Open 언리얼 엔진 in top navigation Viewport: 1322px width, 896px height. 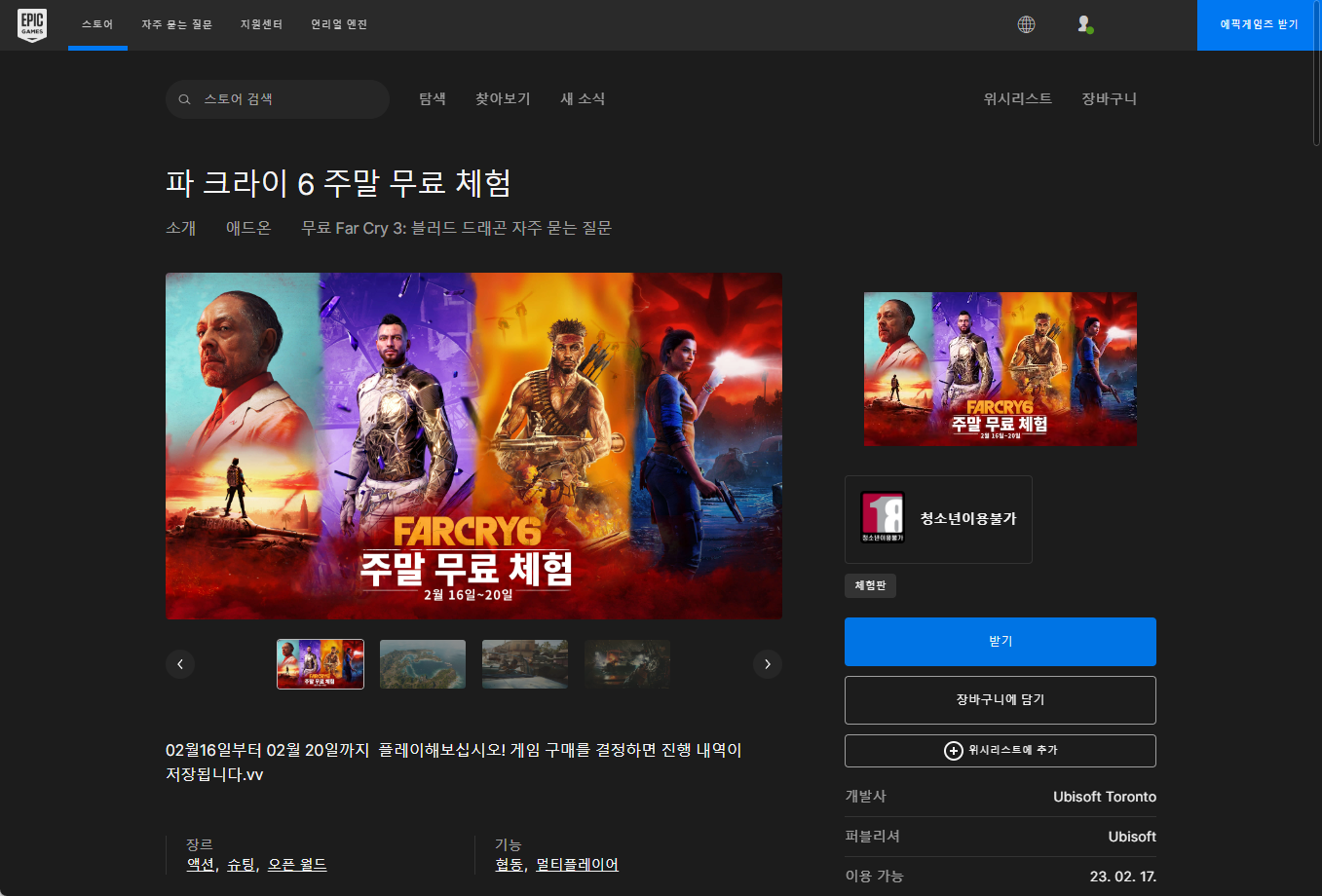[339, 24]
